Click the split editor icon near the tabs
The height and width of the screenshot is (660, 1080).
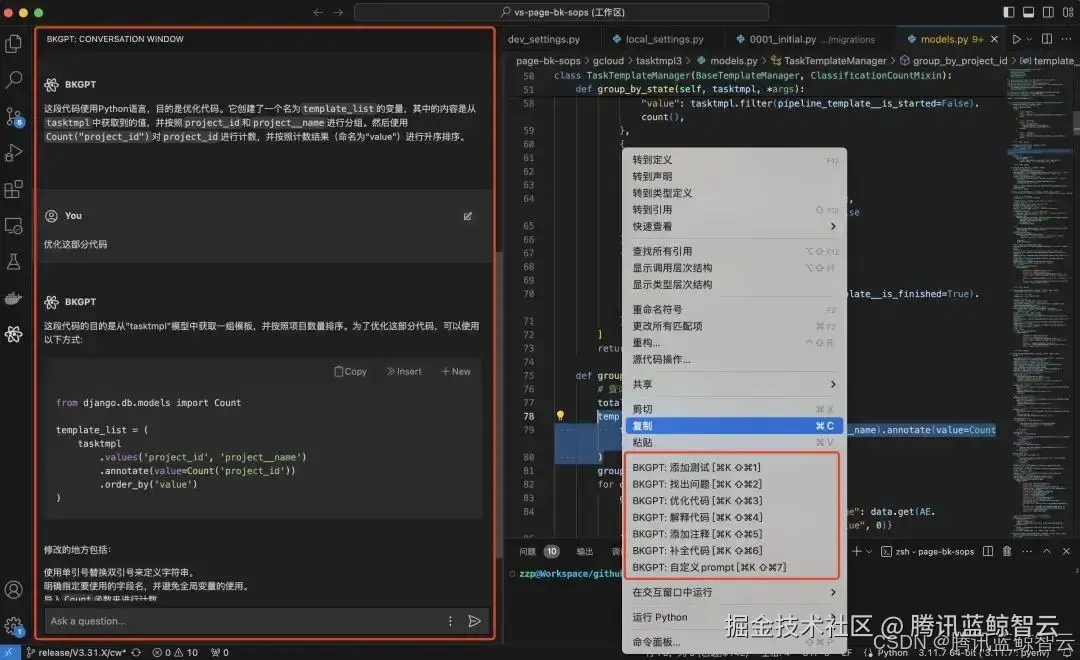[1046, 39]
